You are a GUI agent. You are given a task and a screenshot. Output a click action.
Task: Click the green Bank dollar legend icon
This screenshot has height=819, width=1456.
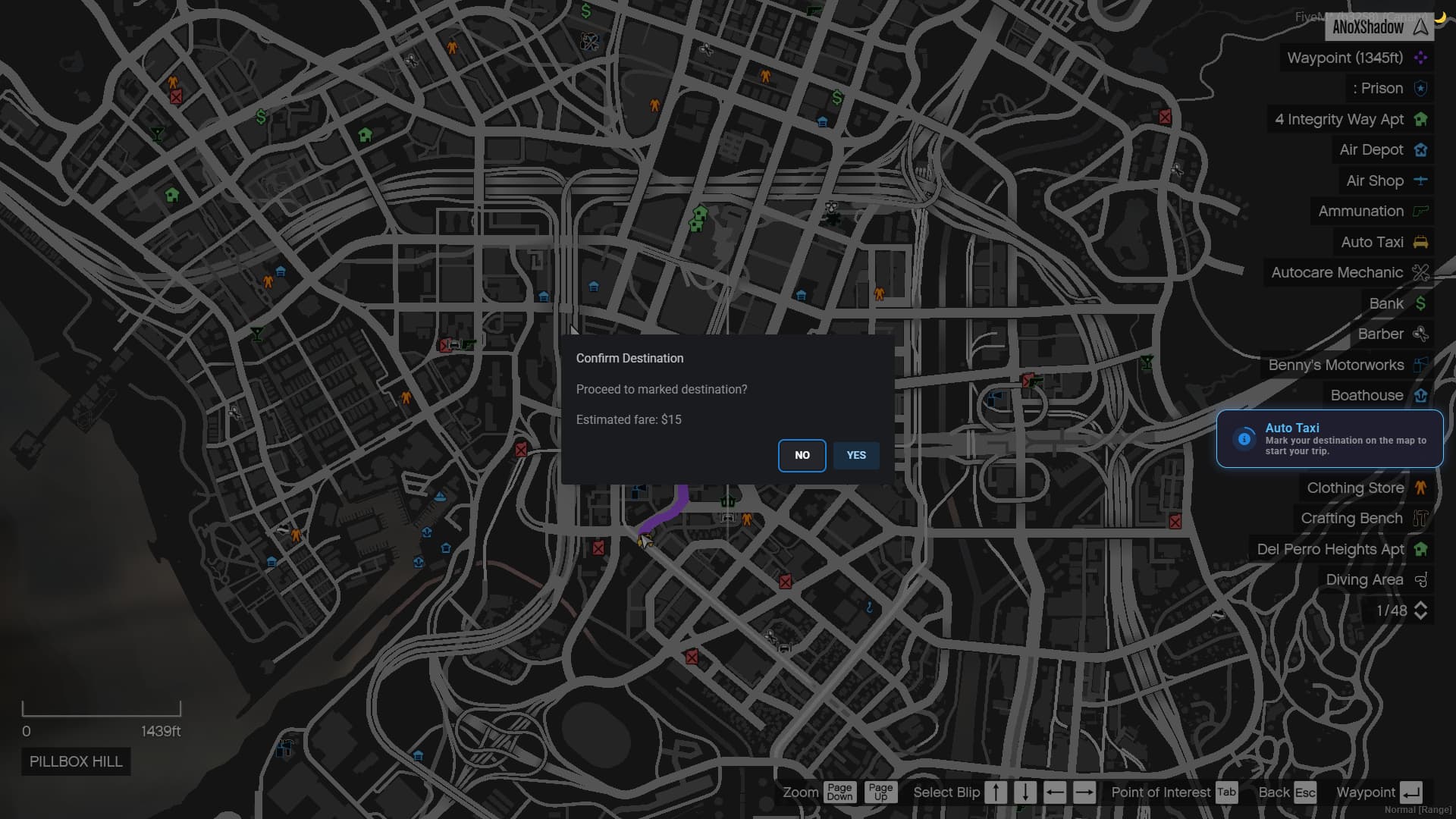tap(1420, 303)
